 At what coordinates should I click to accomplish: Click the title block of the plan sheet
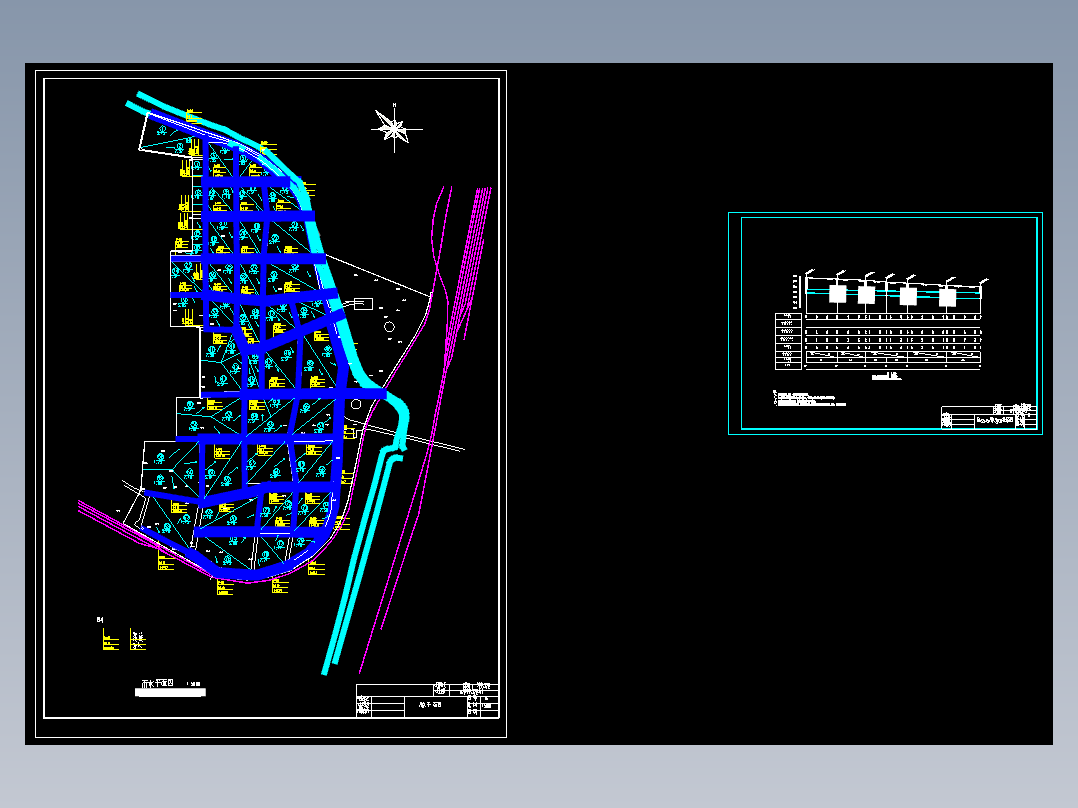(428, 701)
